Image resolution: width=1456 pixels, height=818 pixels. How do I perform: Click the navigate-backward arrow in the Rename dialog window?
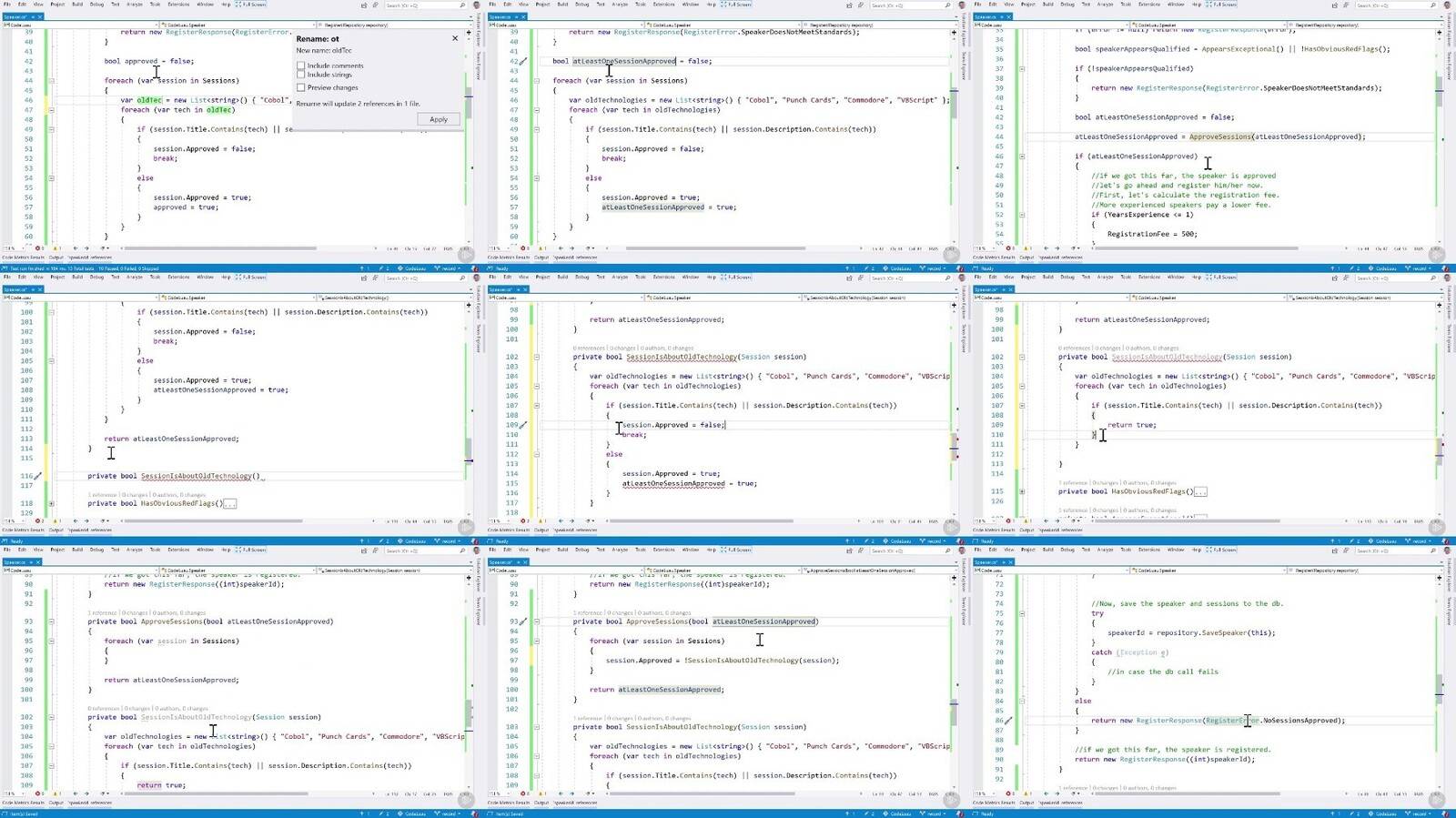(x=76, y=247)
